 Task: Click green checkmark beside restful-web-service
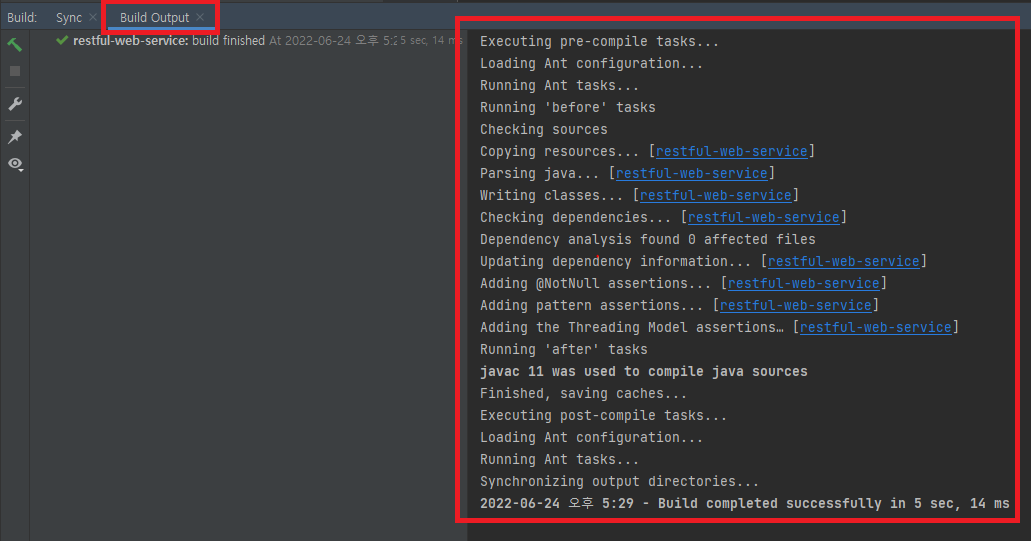[x=62, y=41]
